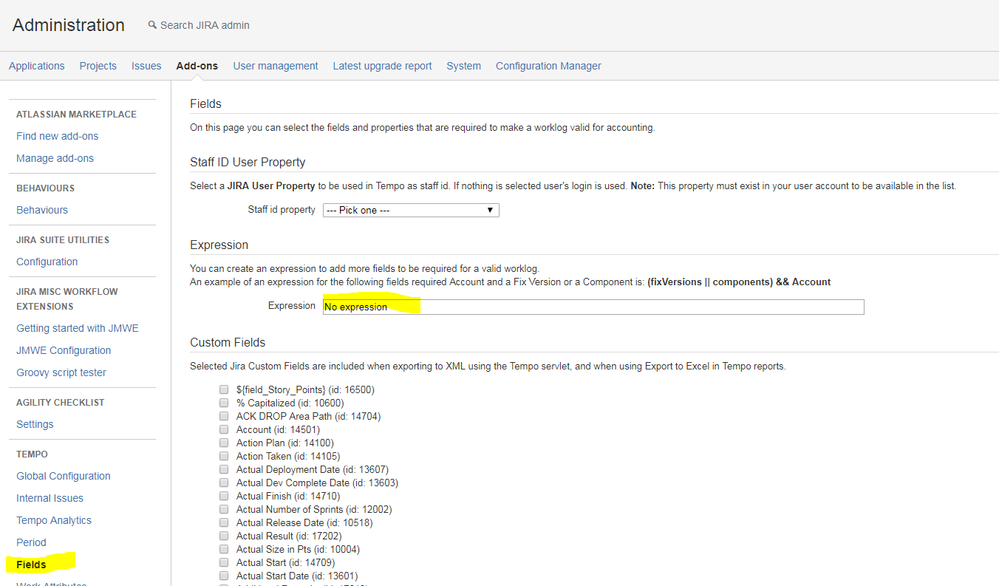Open Getting started with JMWE
Image resolution: width=999 pixels, height=586 pixels.
click(77, 328)
